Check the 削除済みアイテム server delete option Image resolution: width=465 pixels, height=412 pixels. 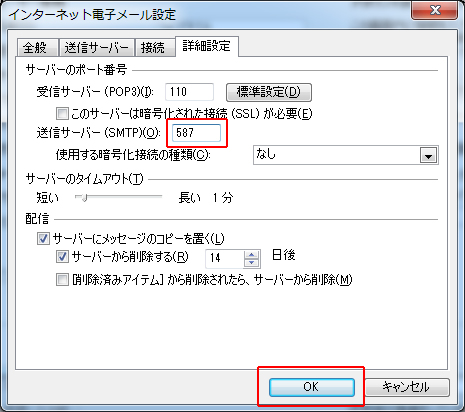[62, 280]
